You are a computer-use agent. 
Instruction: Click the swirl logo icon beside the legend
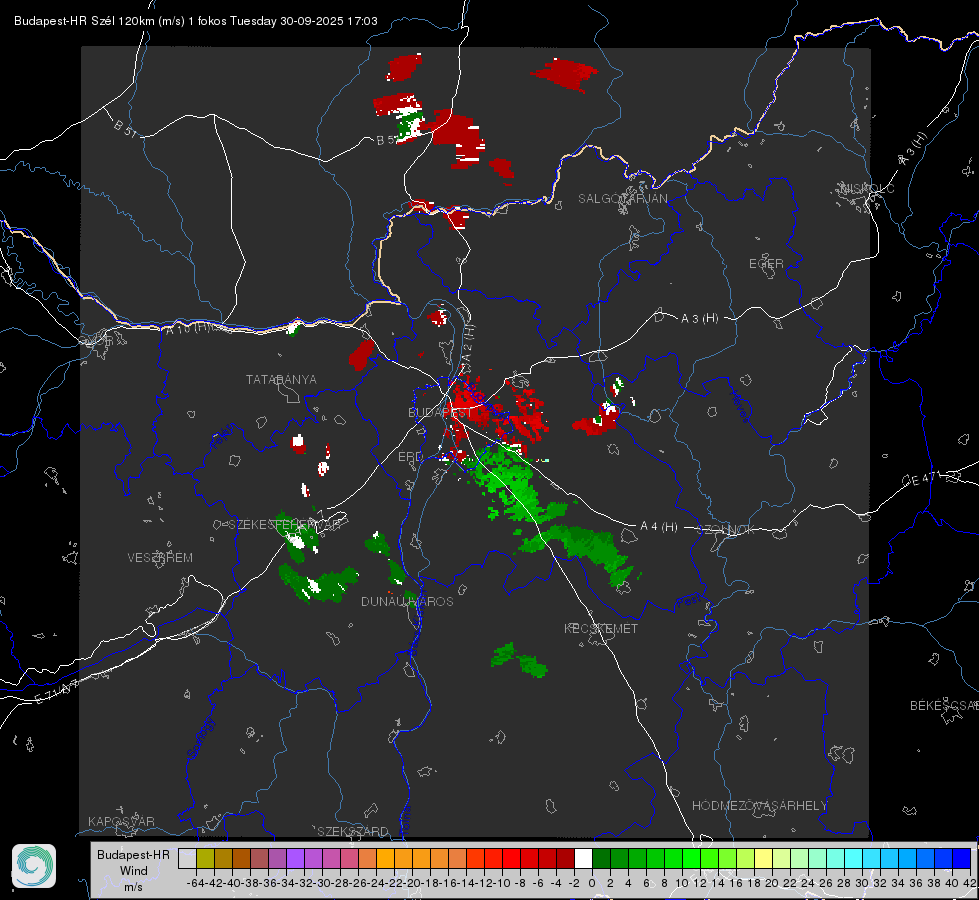(34, 866)
